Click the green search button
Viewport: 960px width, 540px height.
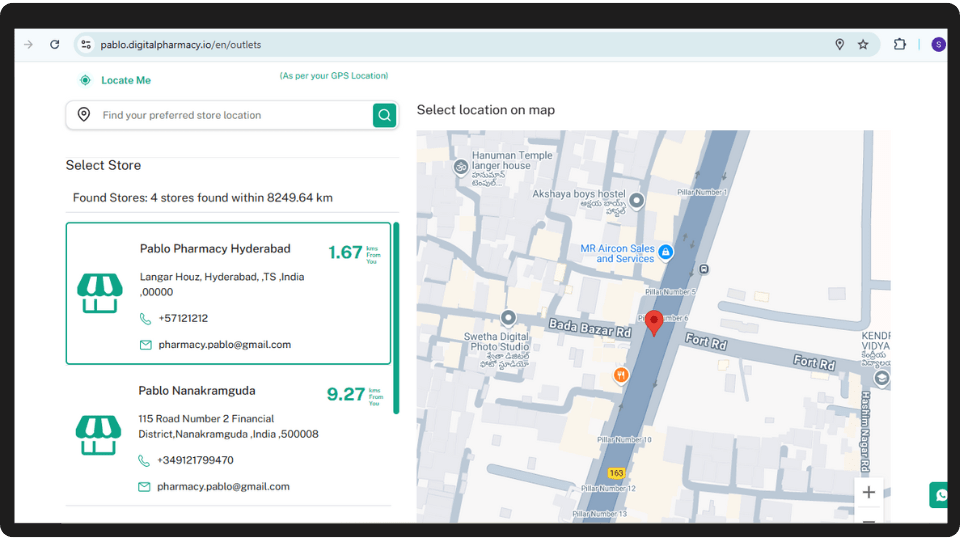point(384,115)
